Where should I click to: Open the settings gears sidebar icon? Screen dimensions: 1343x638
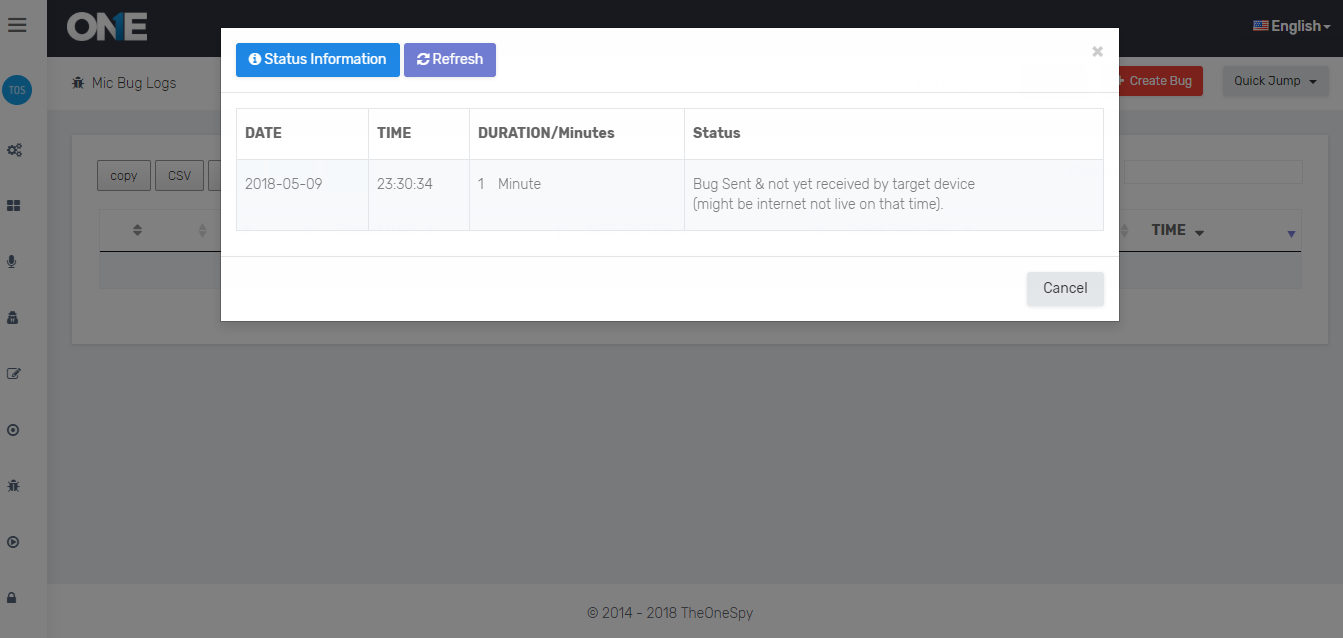[14, 150]
